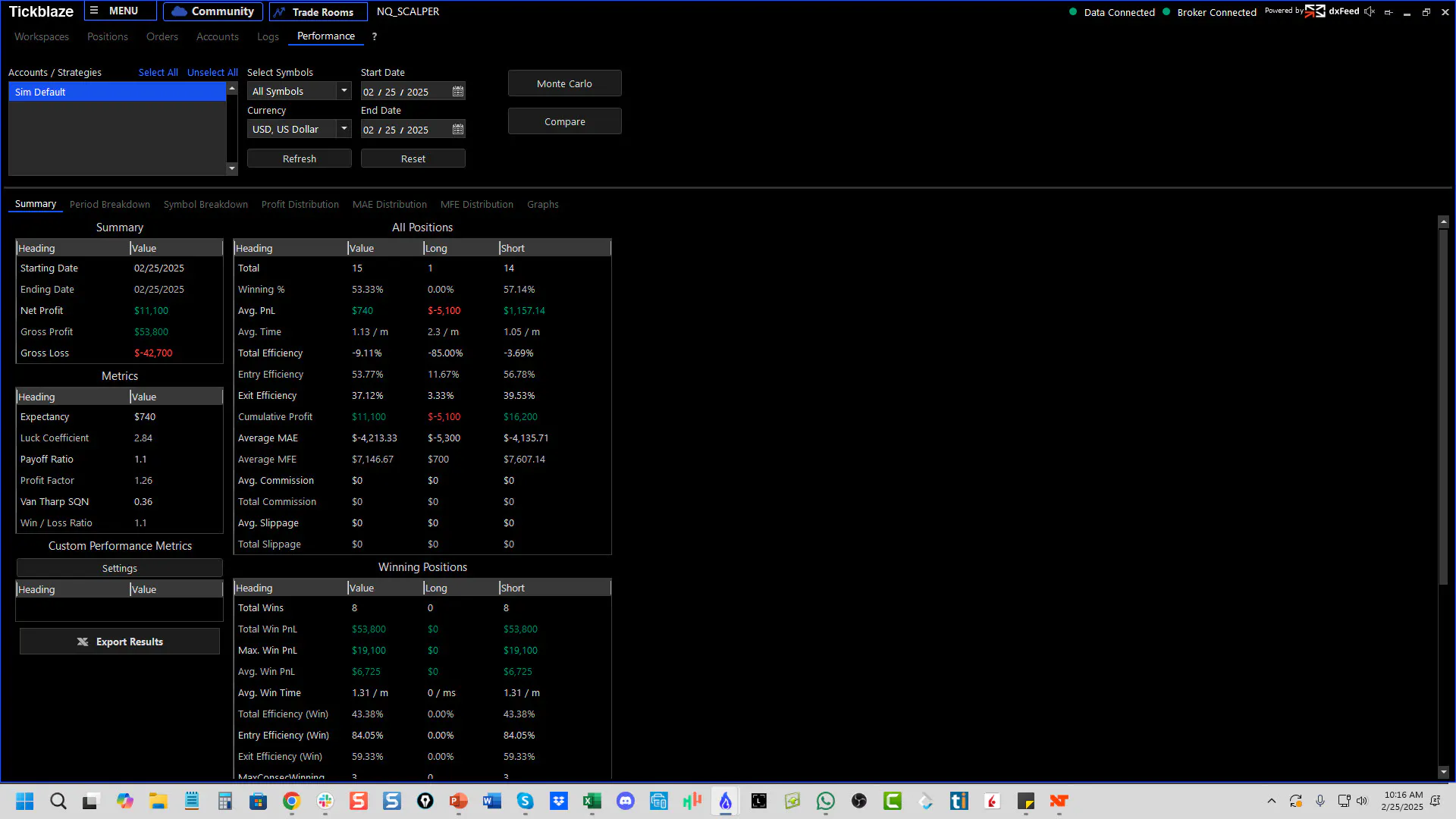Expand the All Symbols dropdown
The image size is (1456, 819).
(x=344, y=91)
